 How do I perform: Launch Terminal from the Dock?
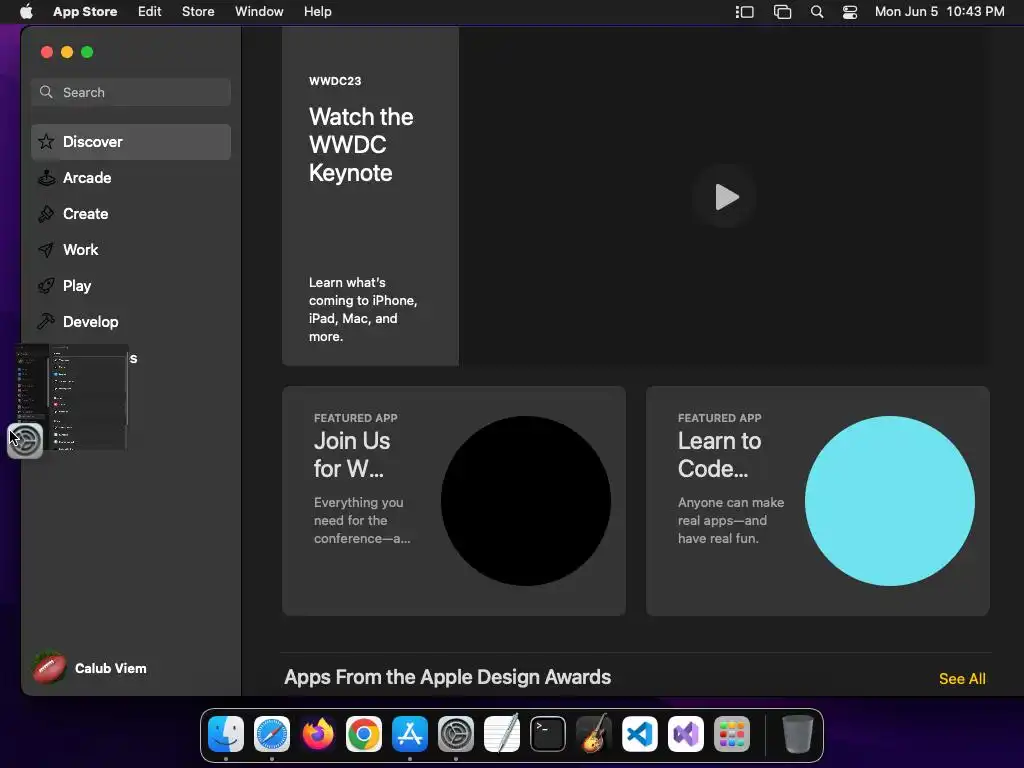tap(548, 734)
